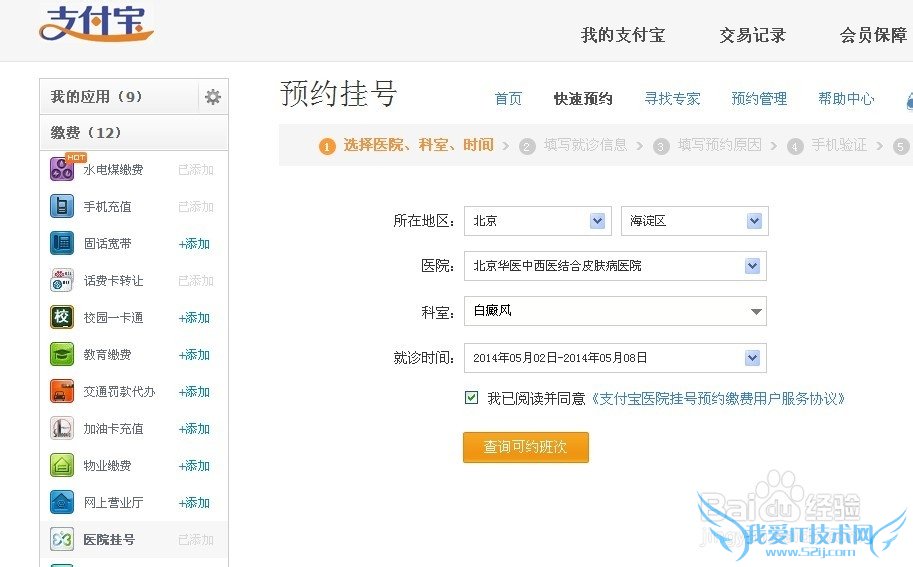Click the 水电煤缴费 label
This screenshot has width=913, height=567.
(x=113, y=170)
